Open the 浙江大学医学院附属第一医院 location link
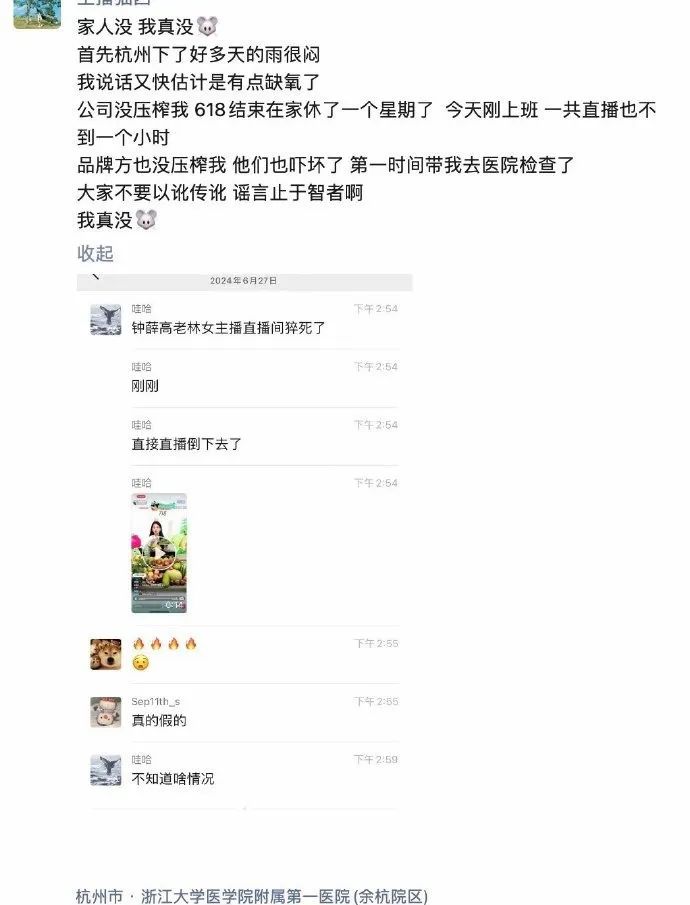 252,896
